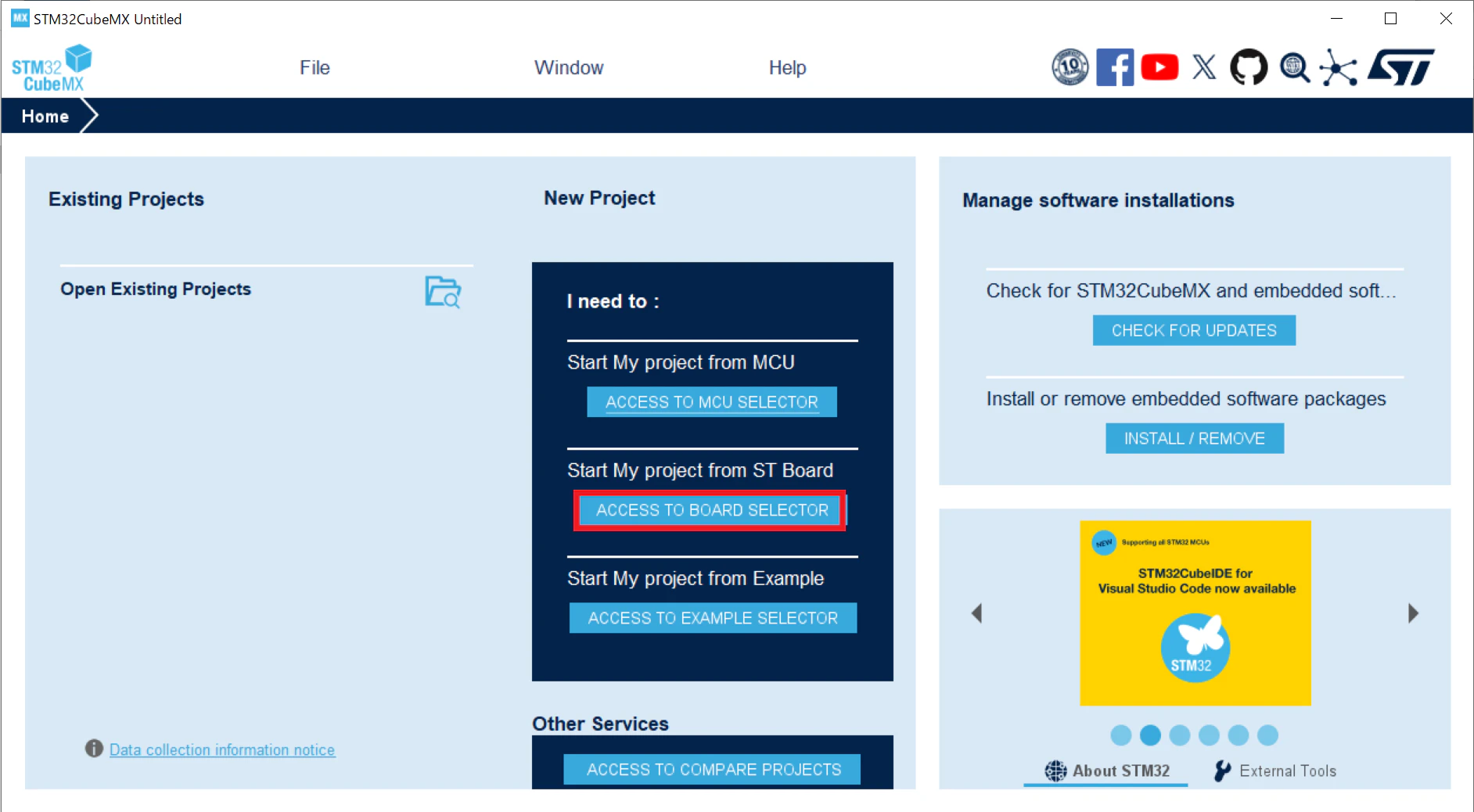Show previous banner with left arrow
The width and height of the screenshot is (1474, 812).
point(976,613)
